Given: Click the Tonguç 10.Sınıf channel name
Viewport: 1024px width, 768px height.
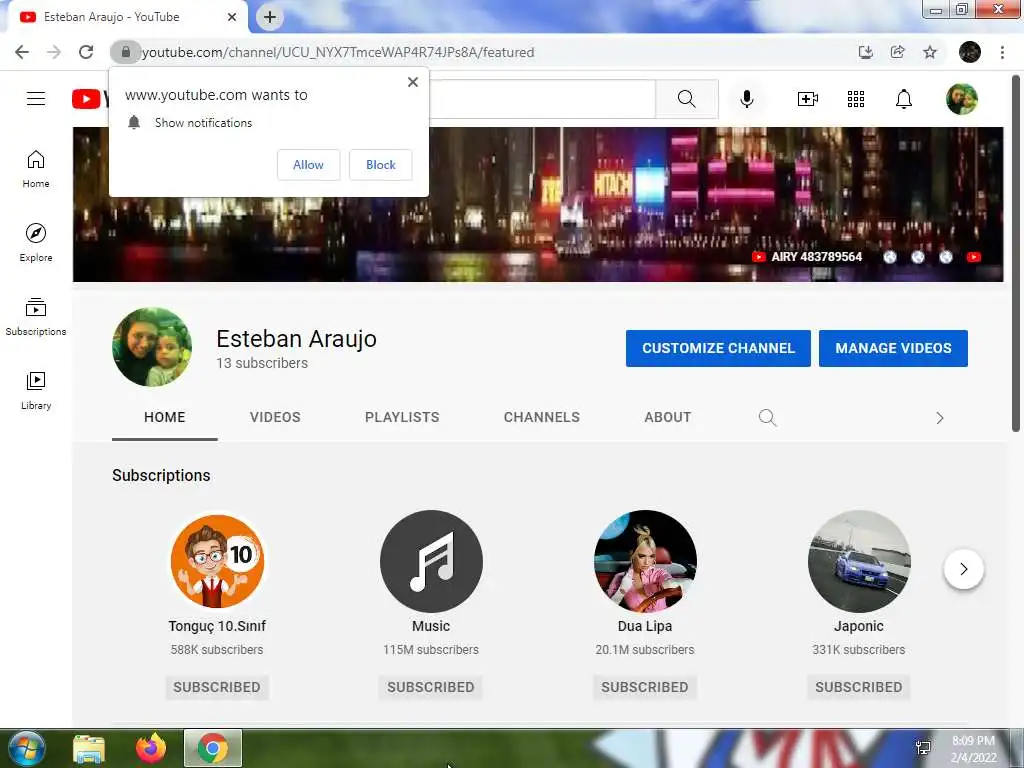Looking at the screenshot, I should pyautogui.click(x=217, y=626).
